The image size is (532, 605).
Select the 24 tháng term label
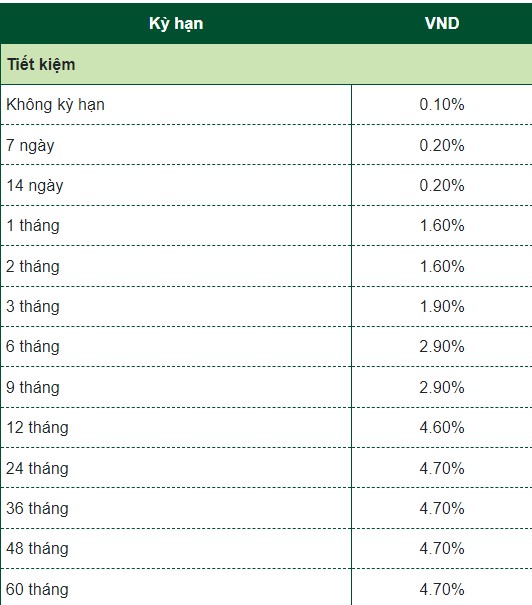click(37, 468)
